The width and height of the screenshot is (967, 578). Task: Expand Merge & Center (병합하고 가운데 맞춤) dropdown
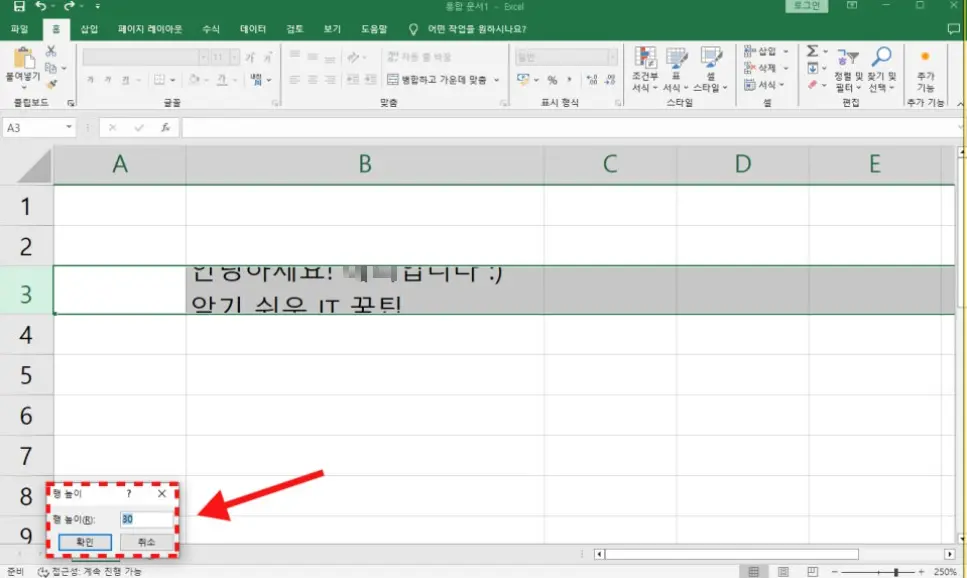tap(496, 80)
